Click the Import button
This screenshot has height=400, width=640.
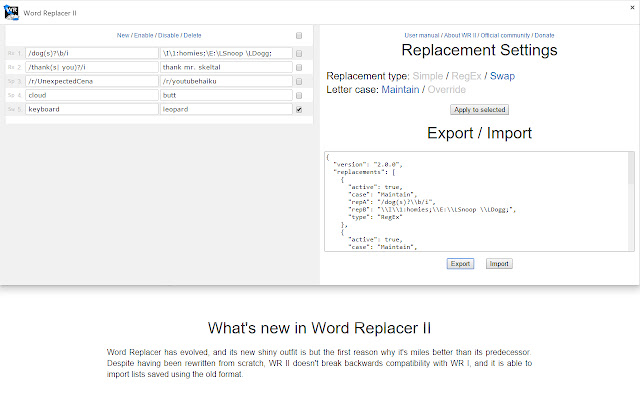498,264
